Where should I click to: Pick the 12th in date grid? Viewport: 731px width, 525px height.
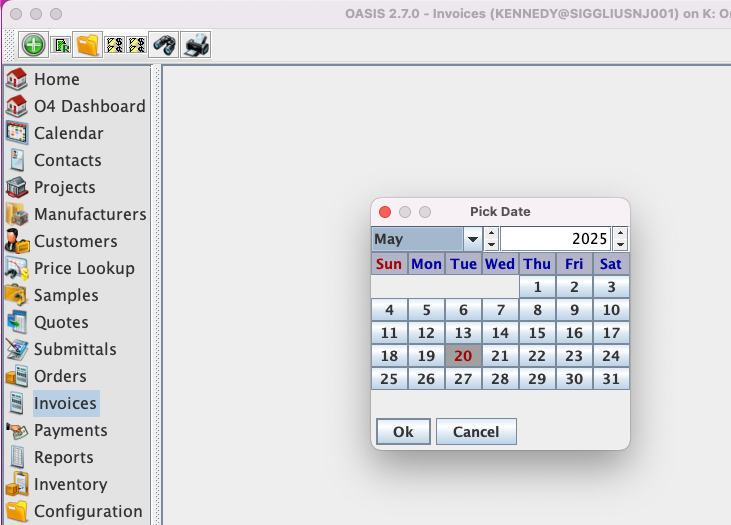tap(426, 333)
